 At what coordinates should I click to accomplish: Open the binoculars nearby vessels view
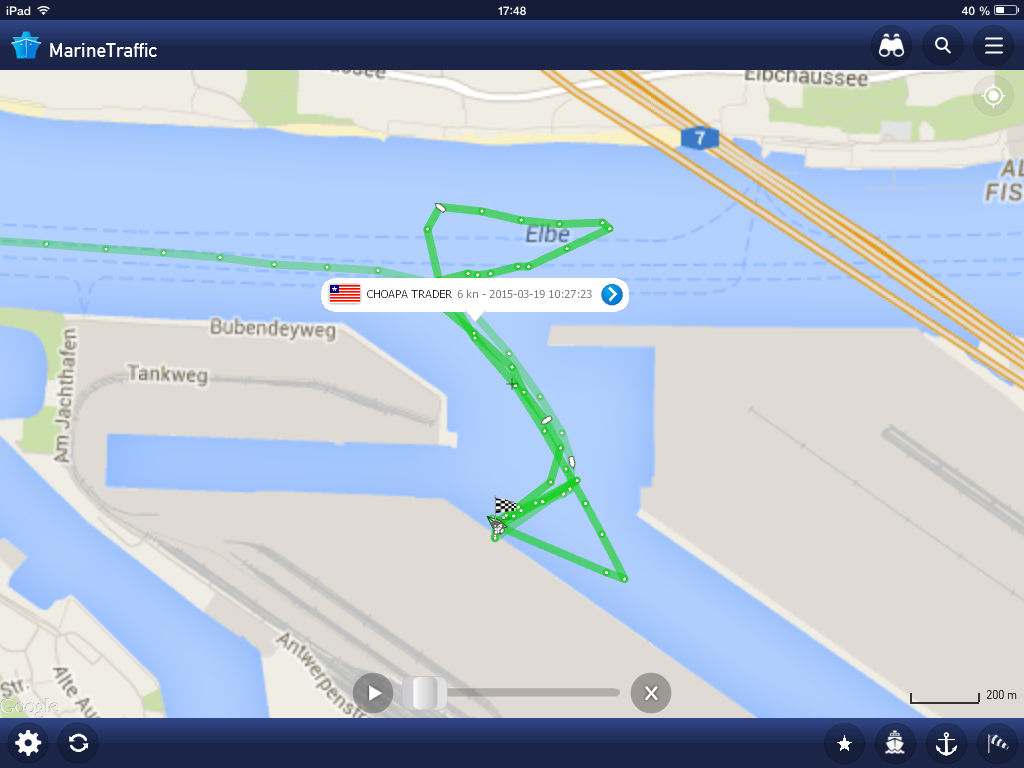pyautogui.click(x=891, y=46)
